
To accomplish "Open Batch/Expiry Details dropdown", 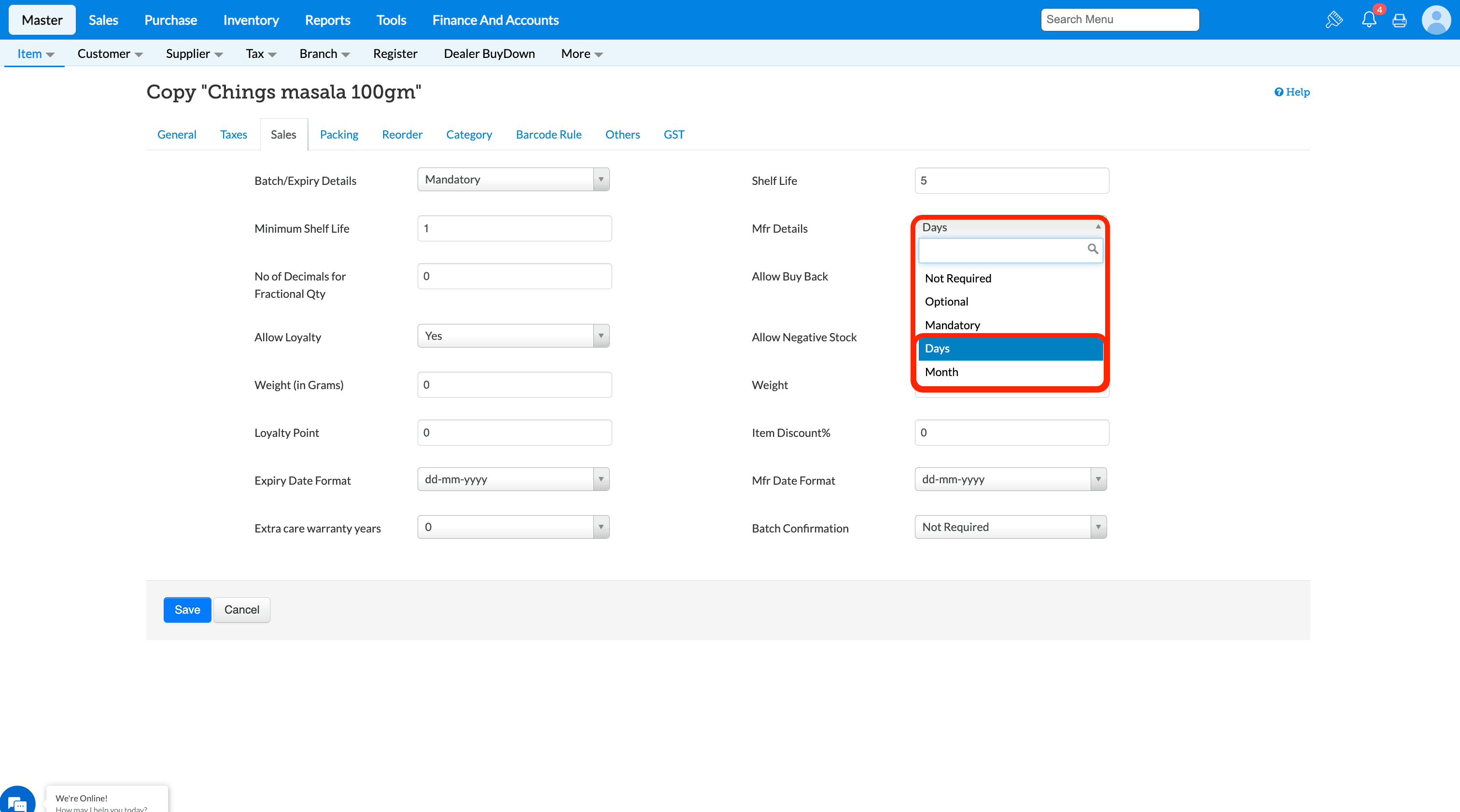I will coord(513,180).
